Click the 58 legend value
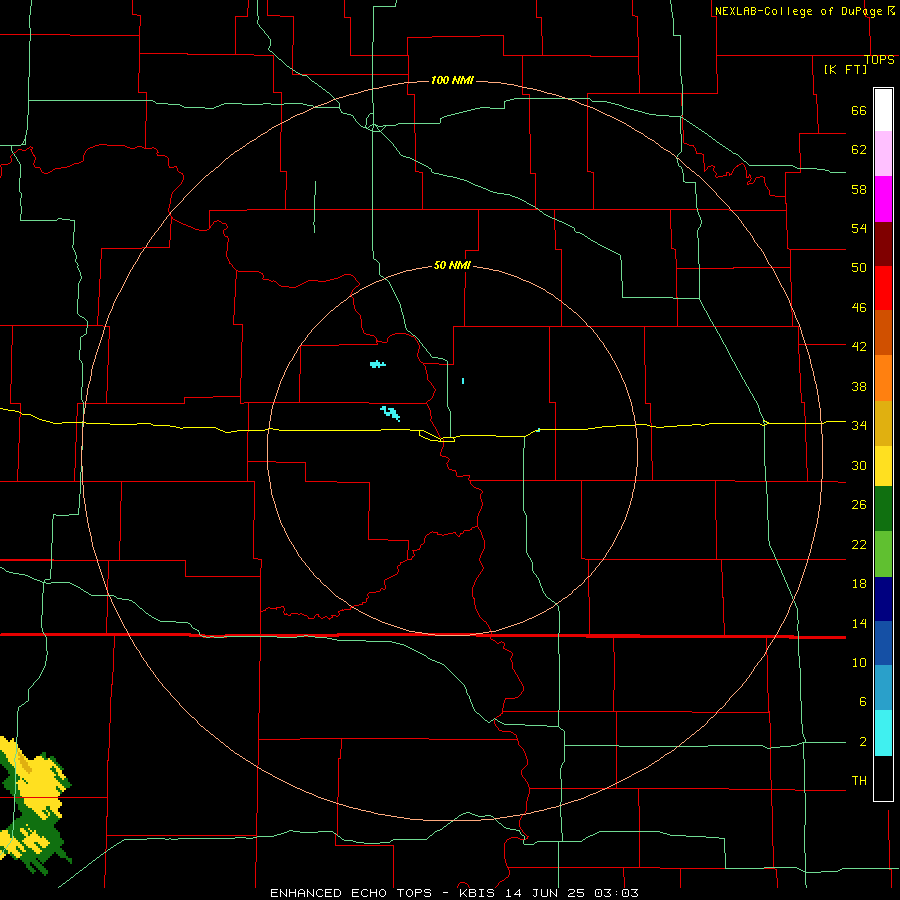This screenshot has height=900, width=900. click(859, 189)
